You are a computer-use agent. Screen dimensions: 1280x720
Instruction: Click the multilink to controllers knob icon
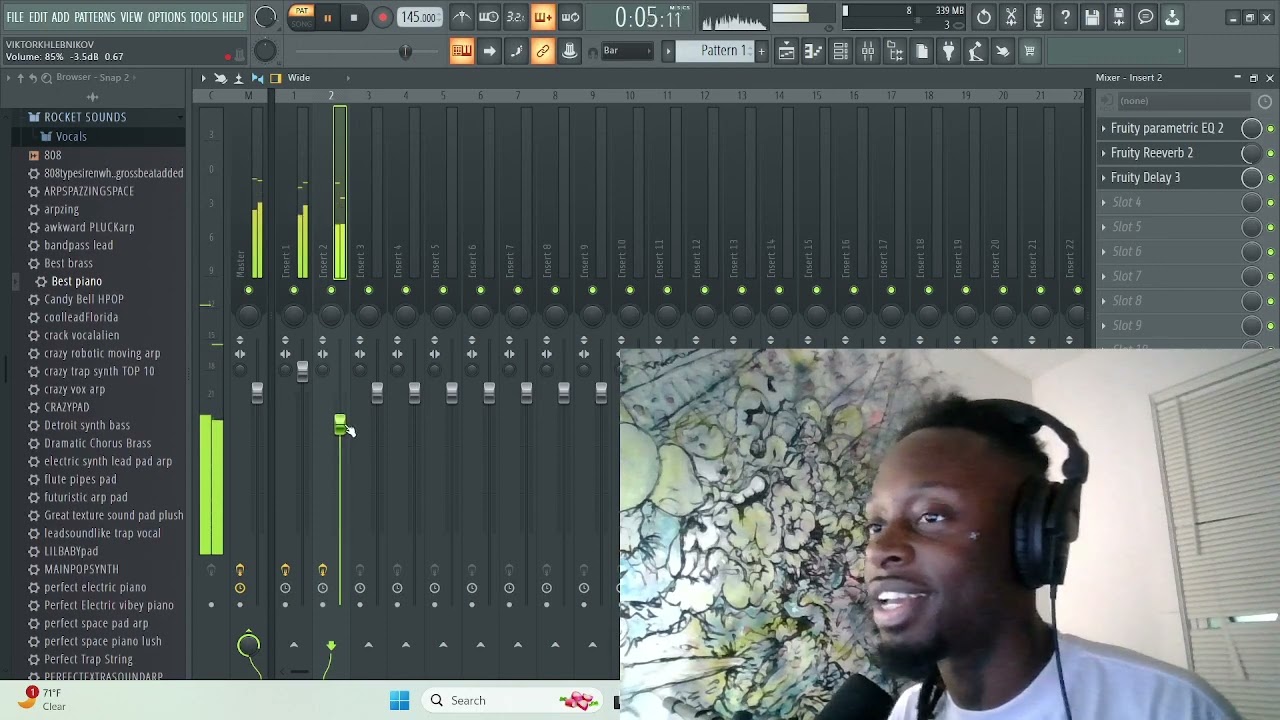click(570, 51)
